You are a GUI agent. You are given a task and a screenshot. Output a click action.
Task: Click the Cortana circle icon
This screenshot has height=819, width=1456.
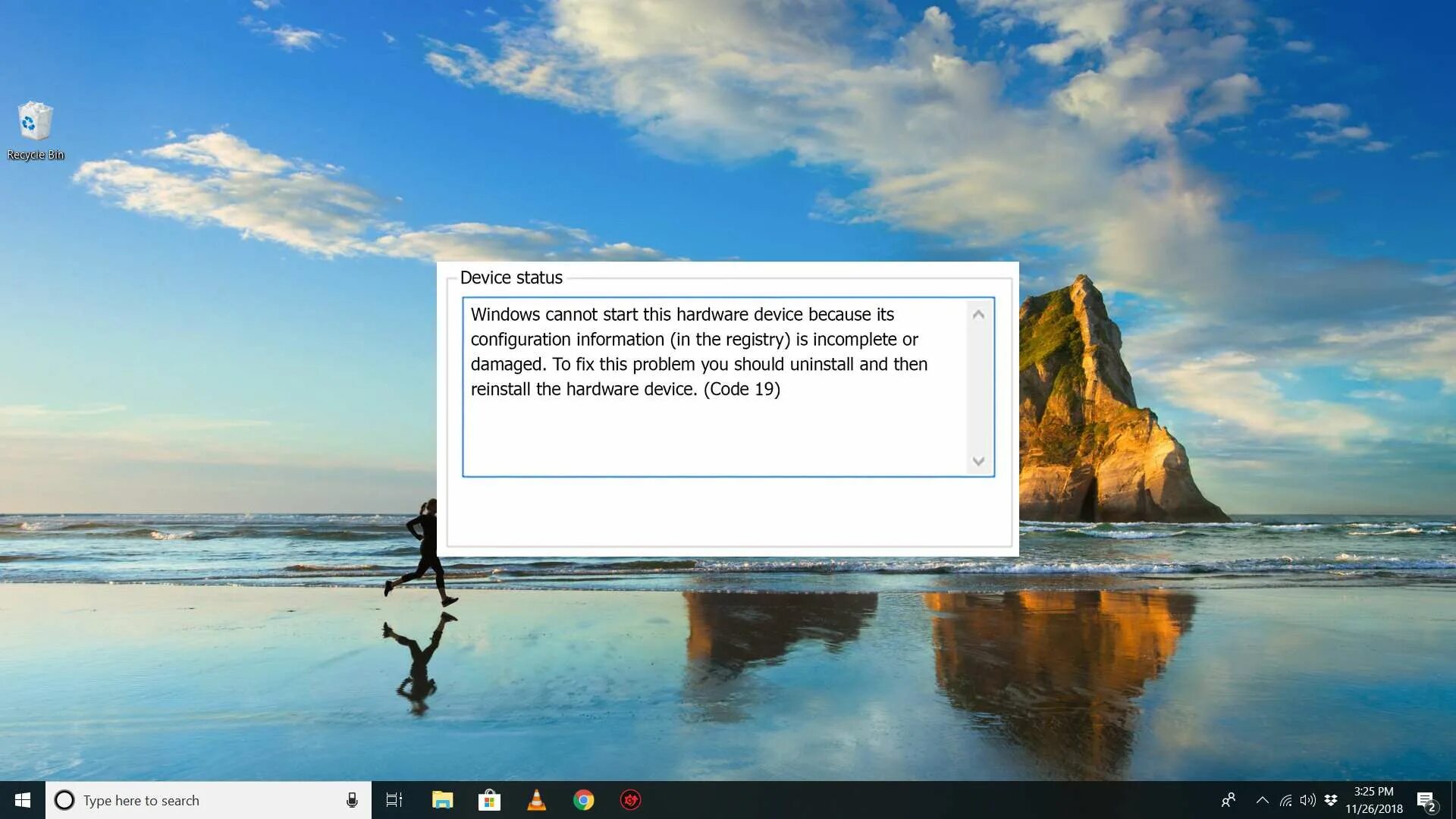[x=64, y=800]
